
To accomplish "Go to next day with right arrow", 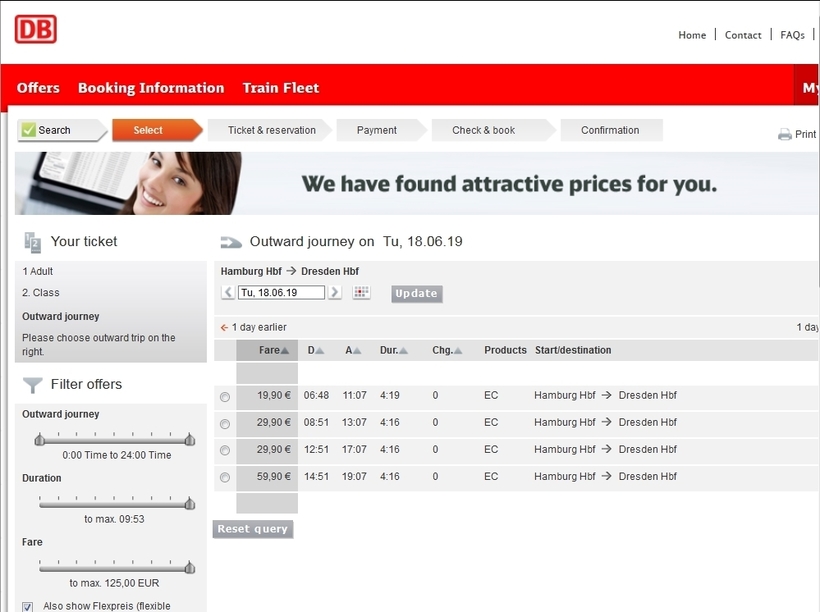I will pos(335,292).
